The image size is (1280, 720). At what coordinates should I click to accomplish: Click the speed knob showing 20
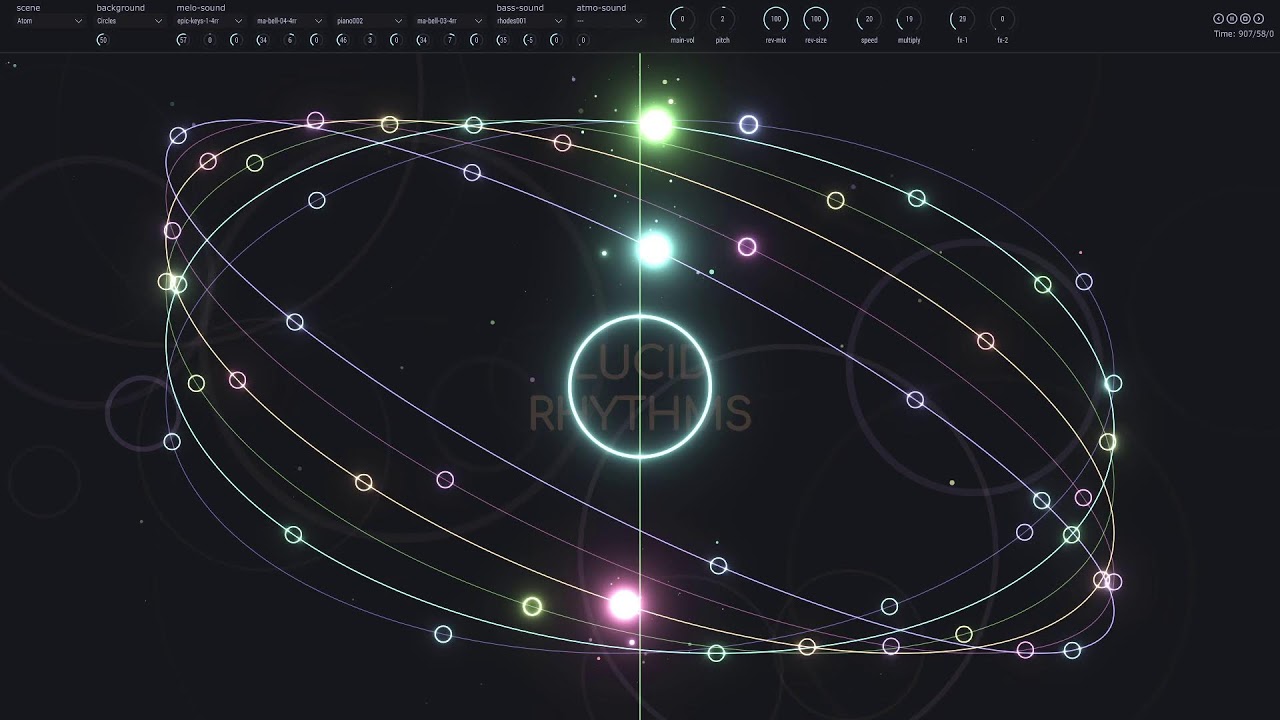click(x=869, y=19)
